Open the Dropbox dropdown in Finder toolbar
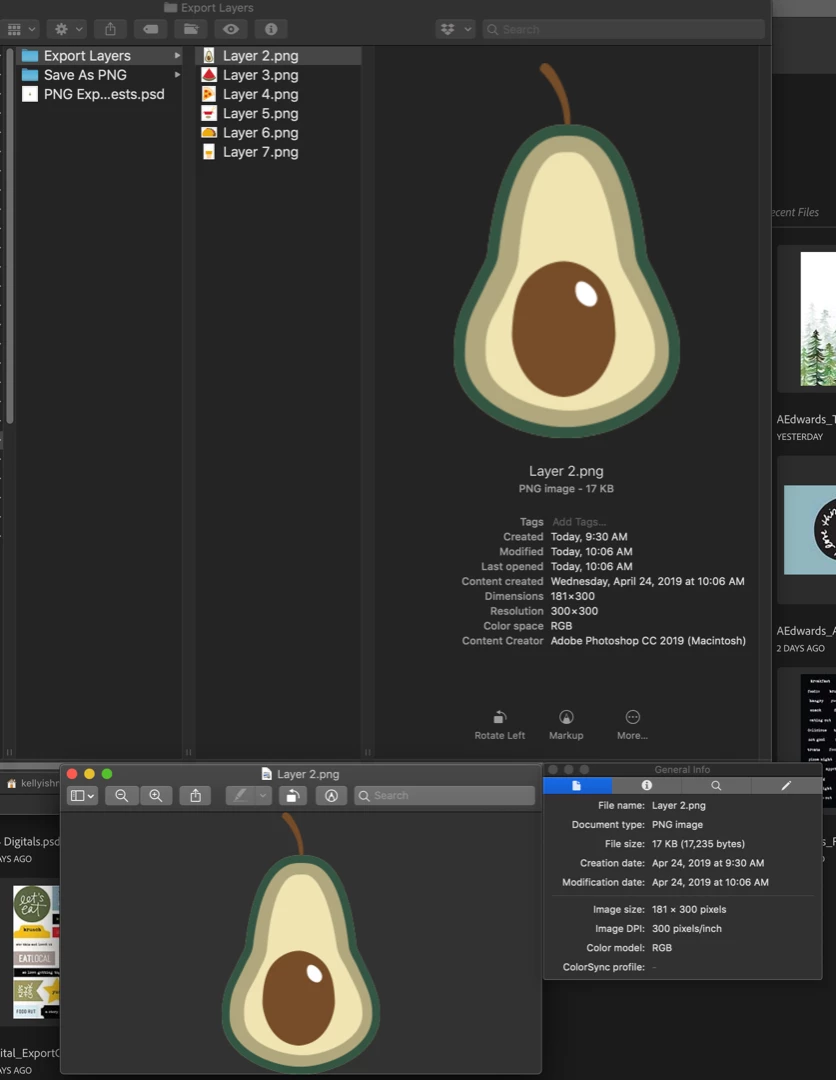Viewport: 836px width, 1080px height. pos(455,29)
